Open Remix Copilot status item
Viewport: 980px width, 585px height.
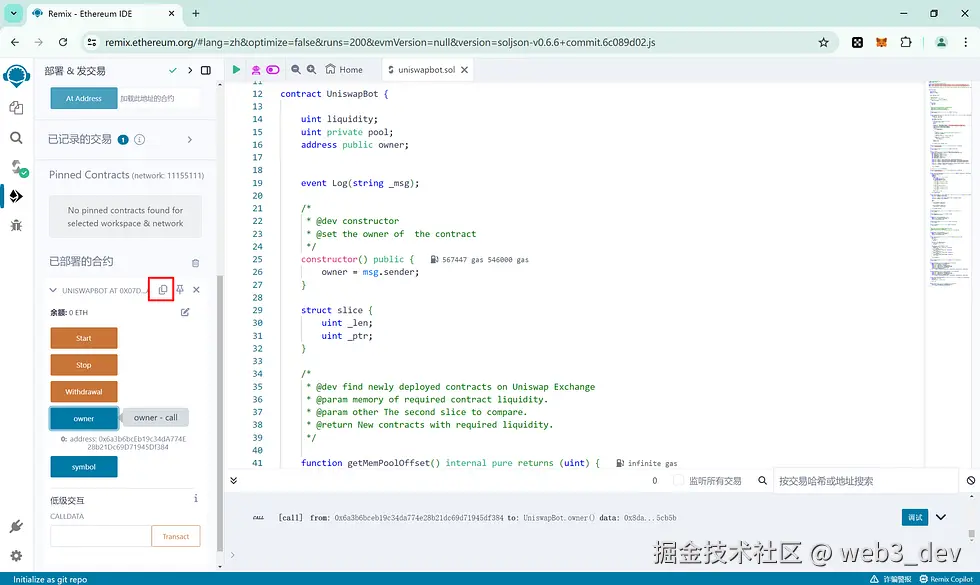click(946, 579)
